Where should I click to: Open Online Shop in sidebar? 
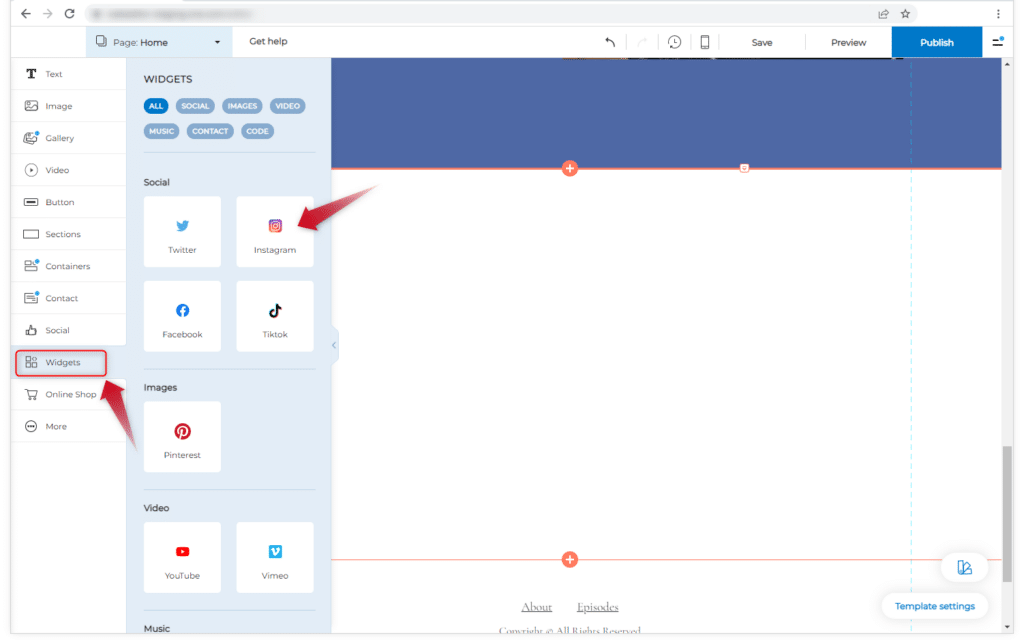70,394
